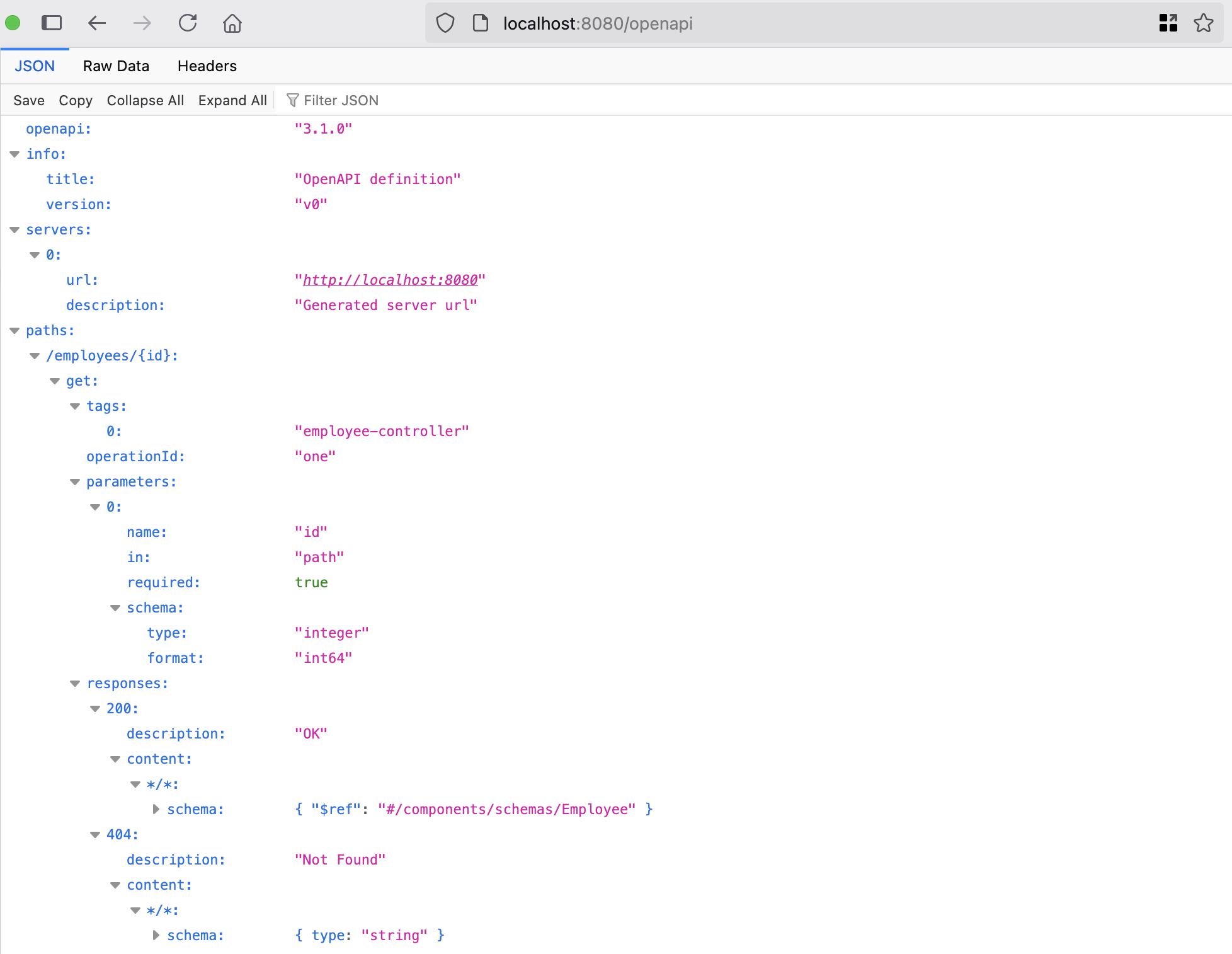This screenshot has width=1232, height=954.
Task: Click the tracking protection shield icon
Action: pyautogui.click(x=445, y=23)
